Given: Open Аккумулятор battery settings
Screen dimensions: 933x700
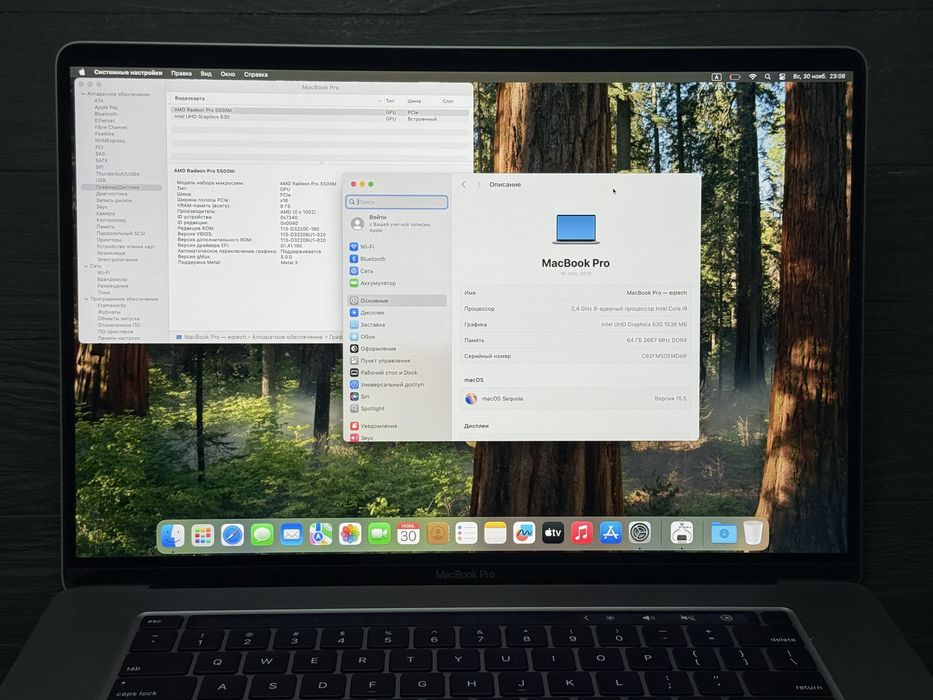Looking at the screenshot, I should tap(397, 283).
